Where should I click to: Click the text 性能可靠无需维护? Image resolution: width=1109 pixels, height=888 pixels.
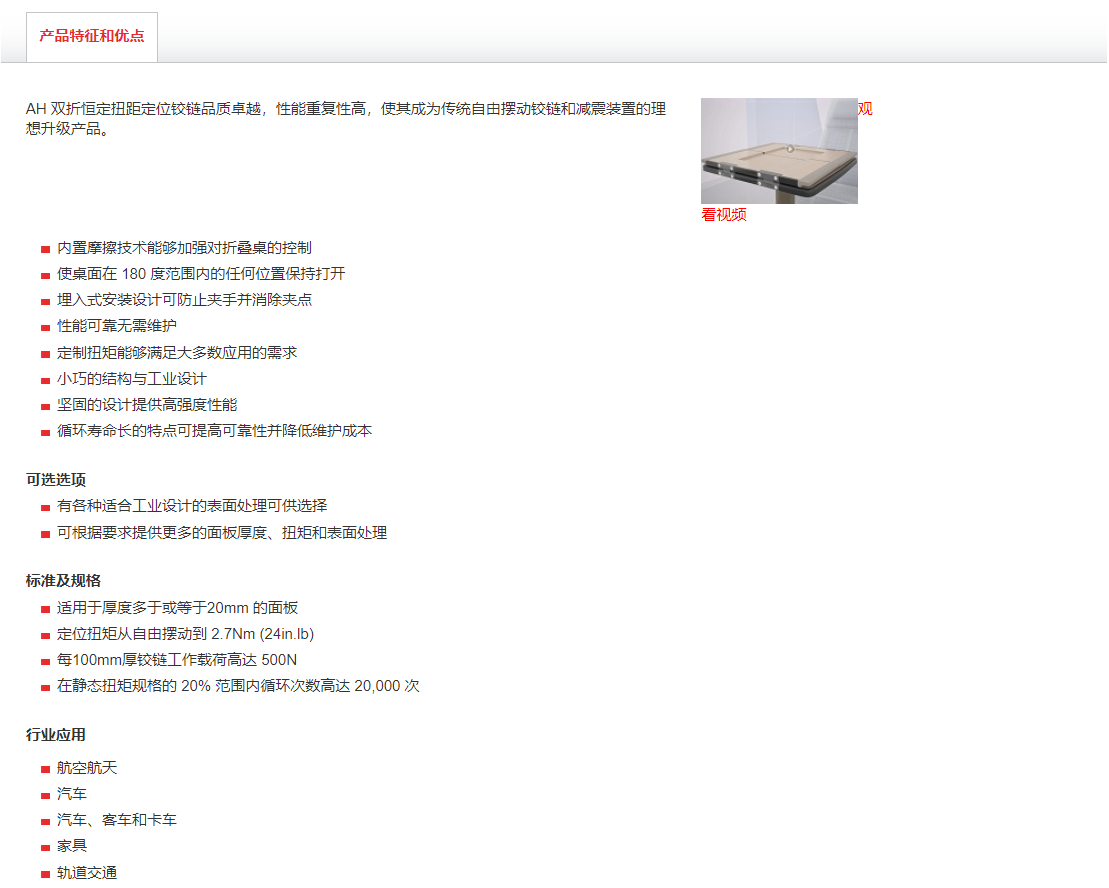click(117, 326)
